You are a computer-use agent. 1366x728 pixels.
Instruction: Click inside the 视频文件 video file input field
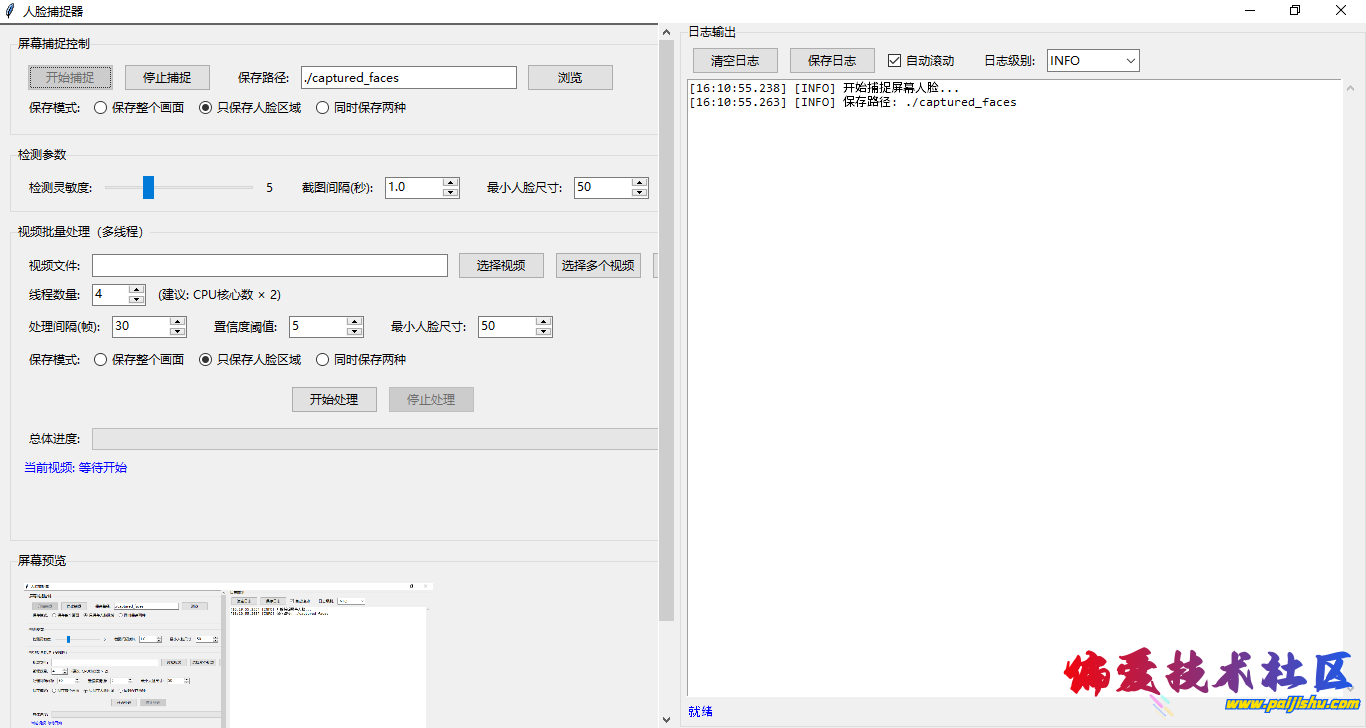(x=270, y=265)
